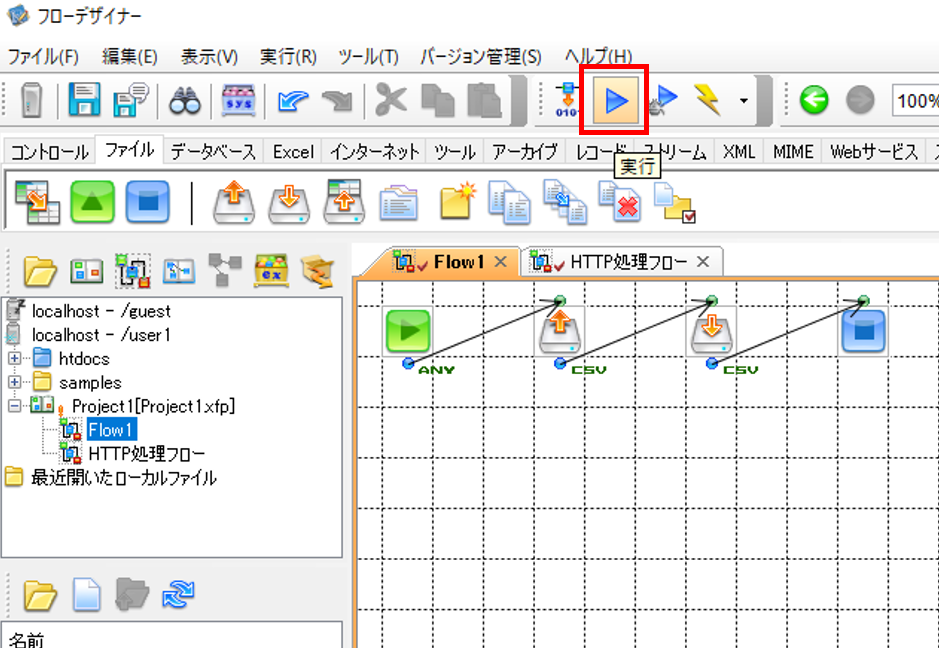This screenshot has width=939, height=648.
Task: Open search with the binoculars icon
Action: click(184, 101)
